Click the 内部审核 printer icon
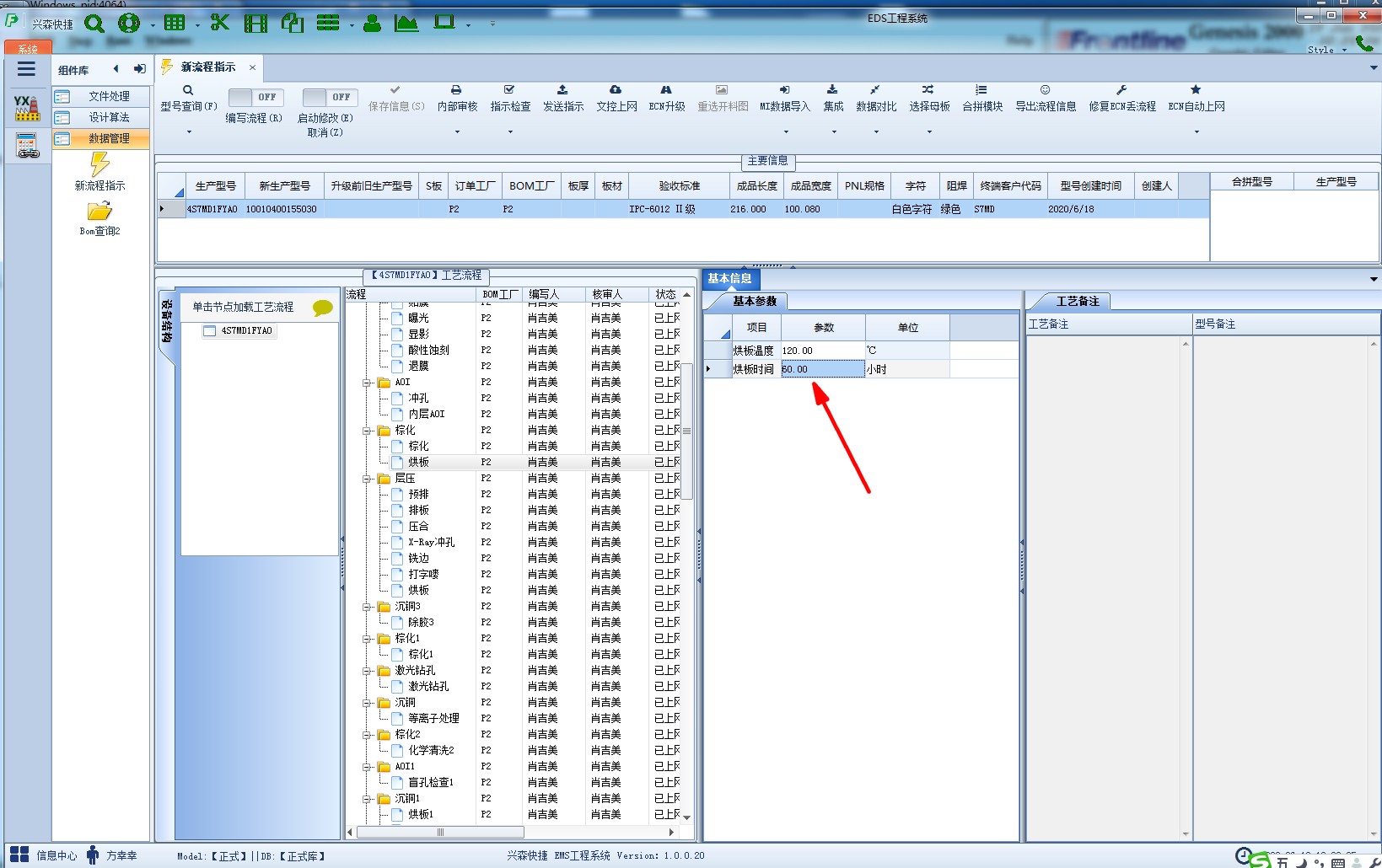 [x=456, y=89]
